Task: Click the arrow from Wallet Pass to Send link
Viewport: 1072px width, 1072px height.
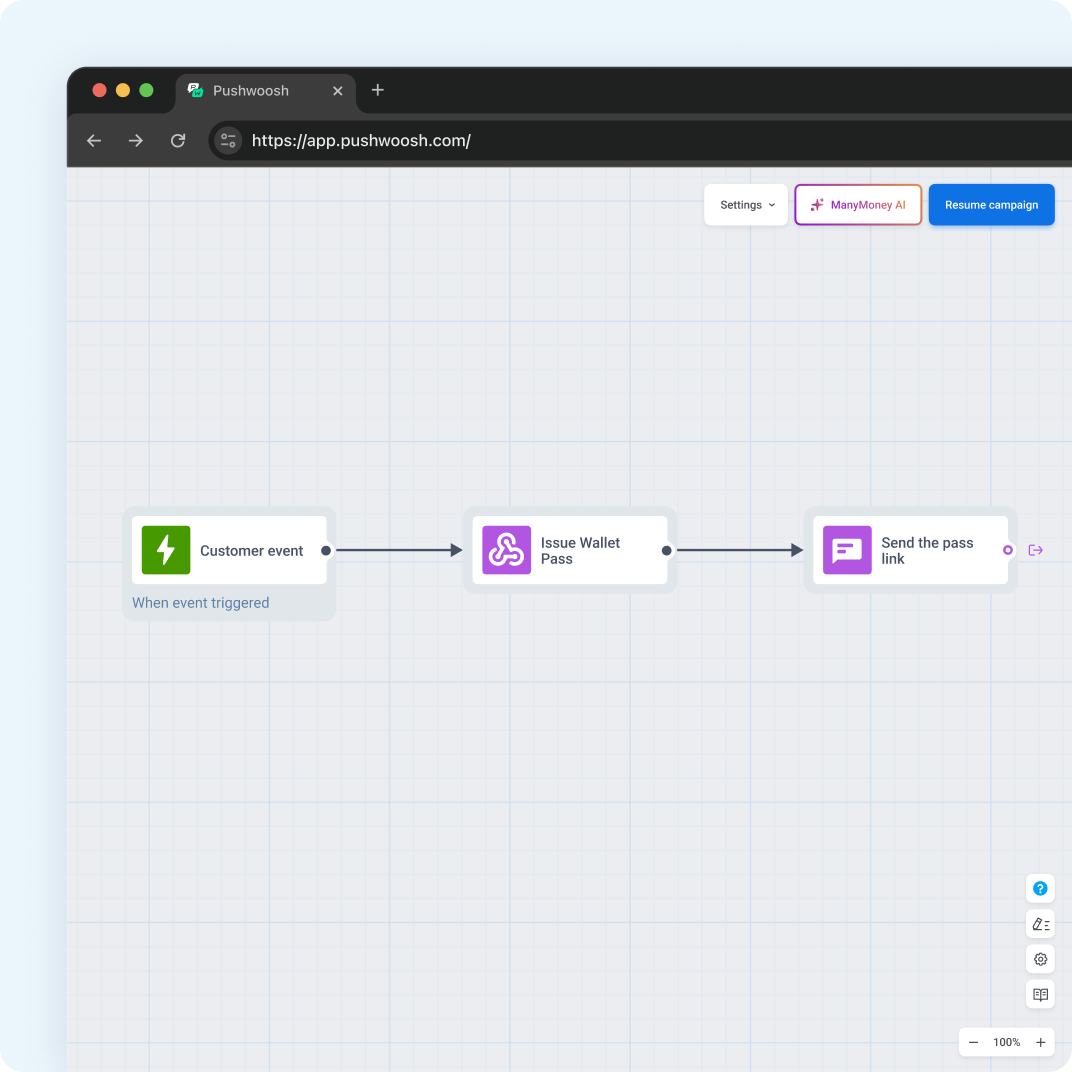Action: (739, 550)
